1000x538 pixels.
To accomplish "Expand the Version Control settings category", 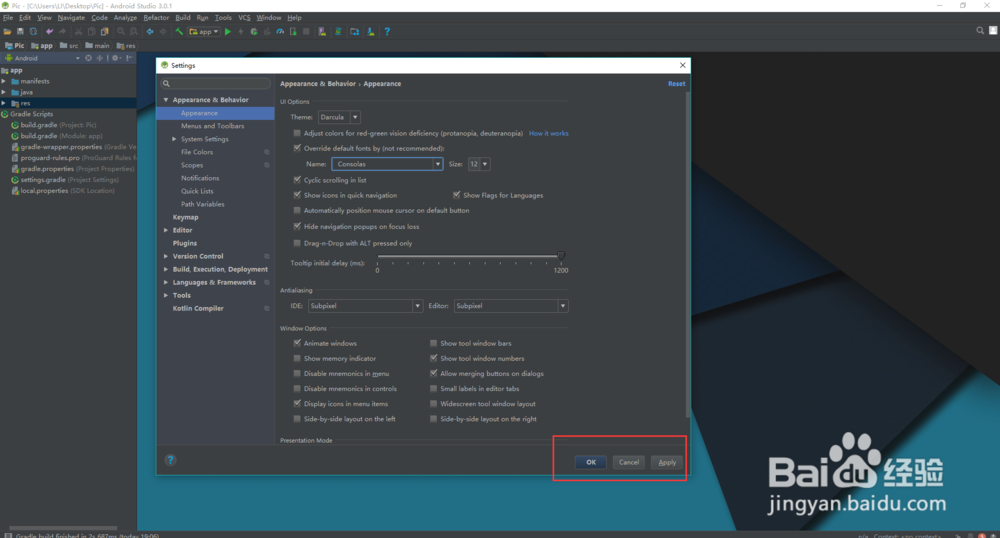I will click(x=166, y=256).
